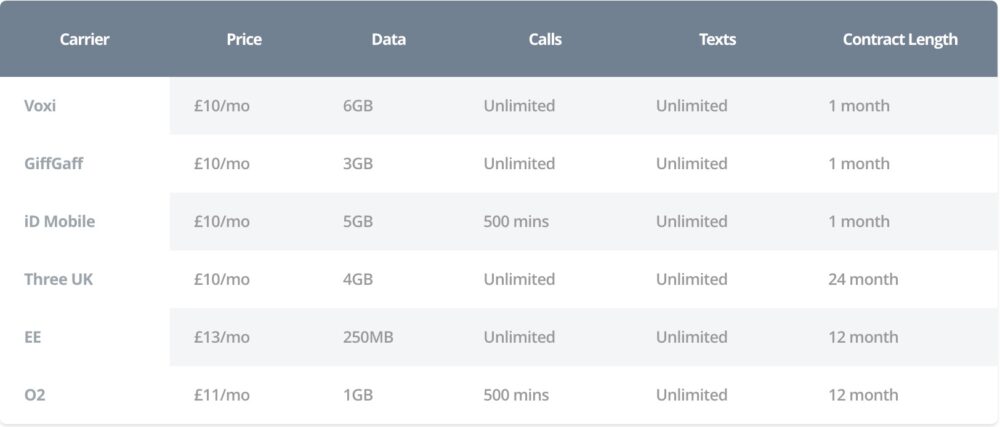This screenshot has width=1000, height=427.
Task: Click the Texts column header
Action: pyautogui.click(x=717, y=40)
